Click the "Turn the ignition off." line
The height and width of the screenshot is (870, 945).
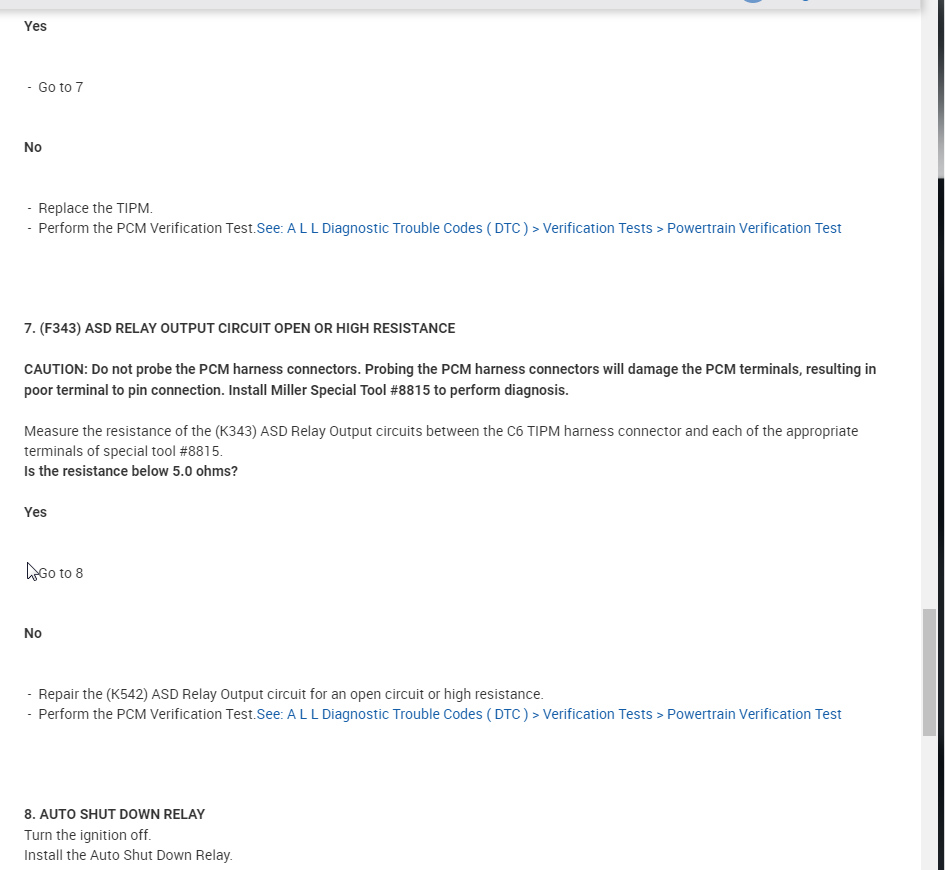pos(88,835)
